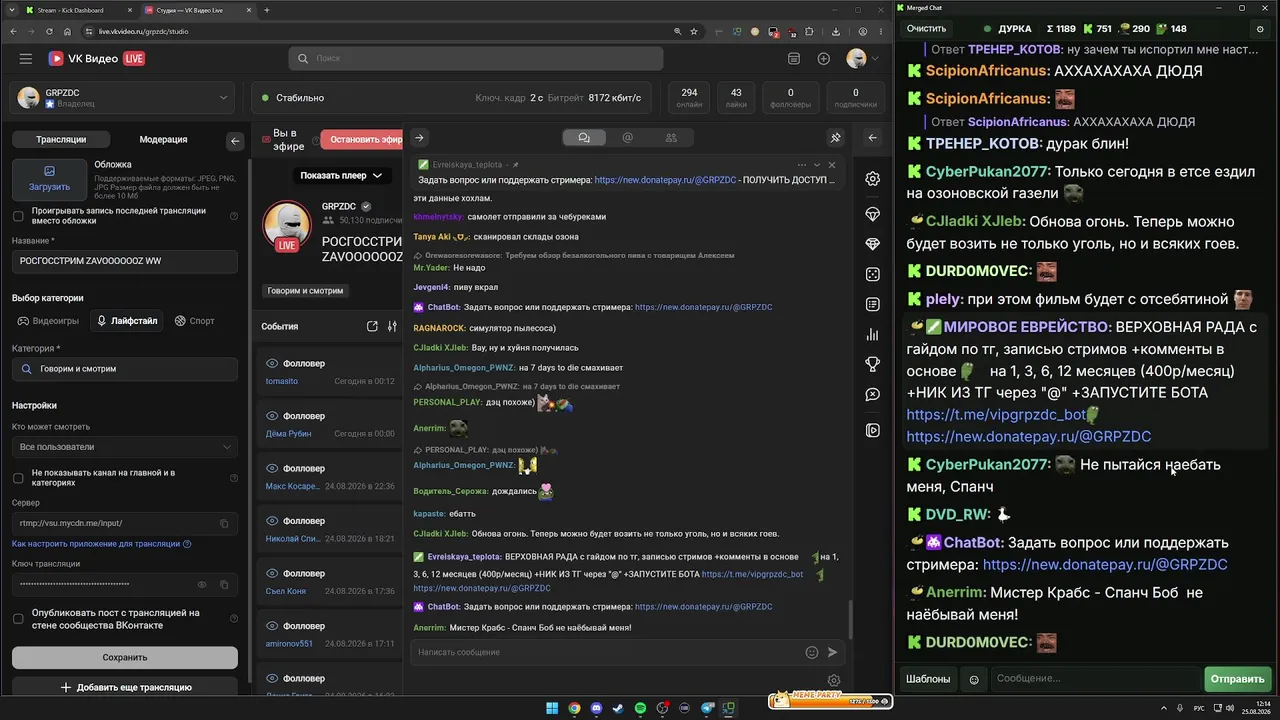This screenshot has height=720, width=1280.
Task: Open the t.me/vipgrpzdc_bot link in Merged Chat
Action: point(996,415)
